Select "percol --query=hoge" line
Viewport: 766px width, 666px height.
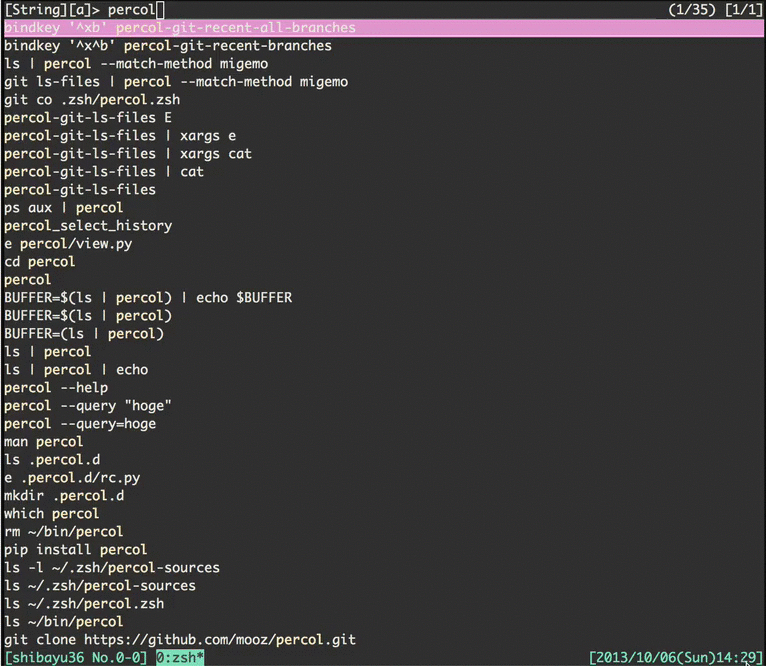[80, 424]
